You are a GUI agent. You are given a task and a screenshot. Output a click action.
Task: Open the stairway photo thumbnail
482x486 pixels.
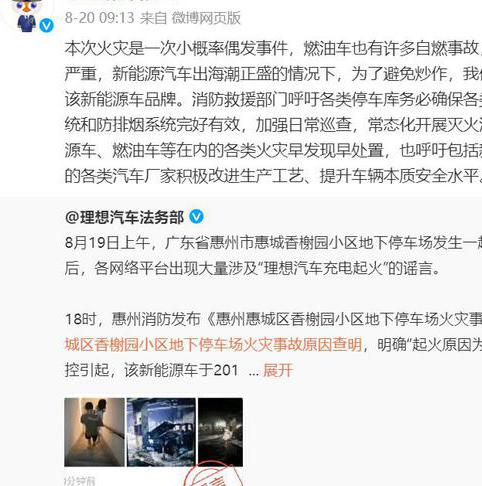click(x=94, y=432)
